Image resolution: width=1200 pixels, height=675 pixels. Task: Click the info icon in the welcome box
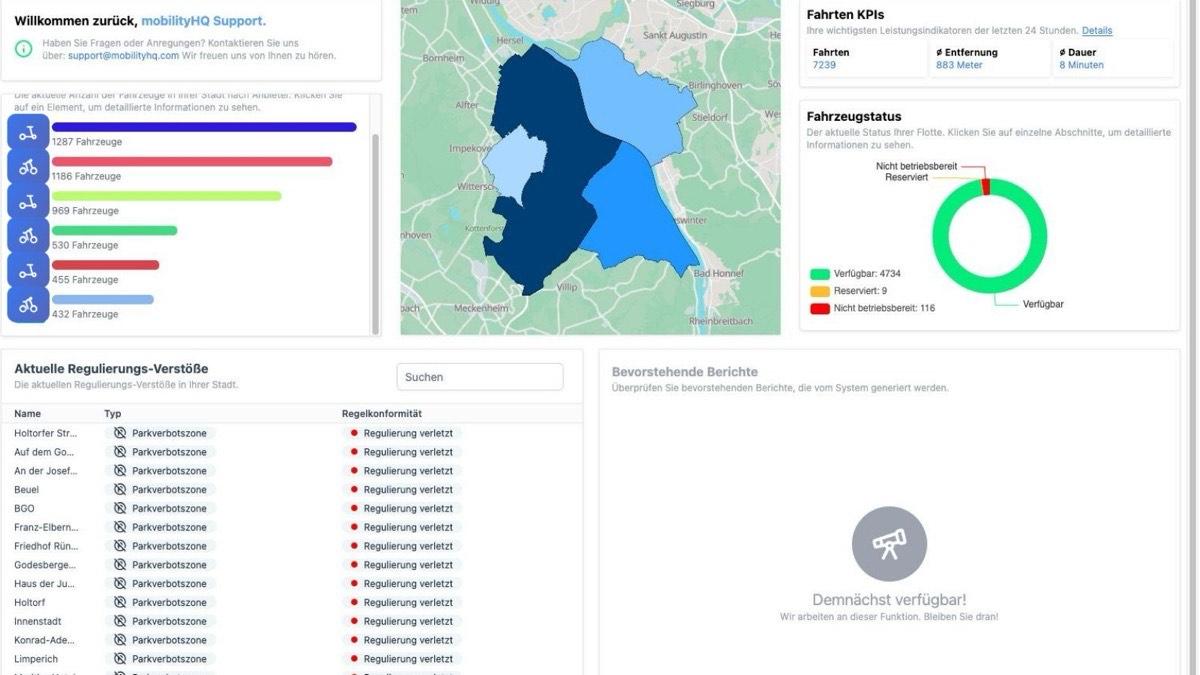click(x=23, y=49)
